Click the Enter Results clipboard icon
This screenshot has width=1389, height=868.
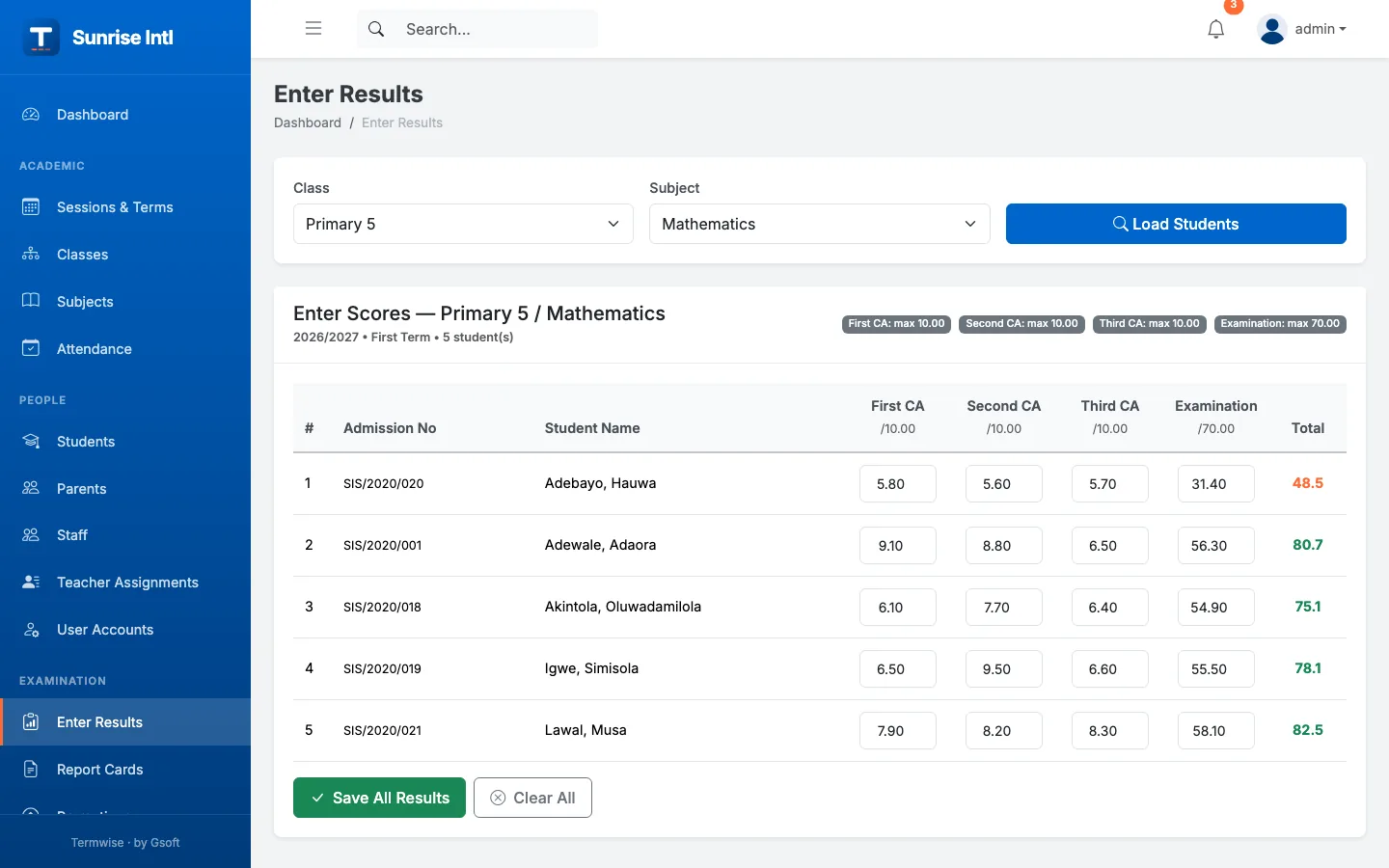click(31, 721)
